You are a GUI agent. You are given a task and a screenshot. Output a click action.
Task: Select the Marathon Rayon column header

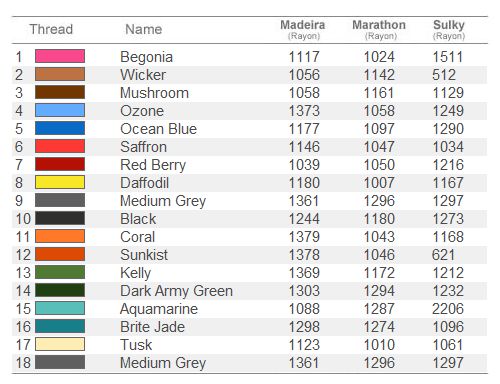(x=379, y=30)
